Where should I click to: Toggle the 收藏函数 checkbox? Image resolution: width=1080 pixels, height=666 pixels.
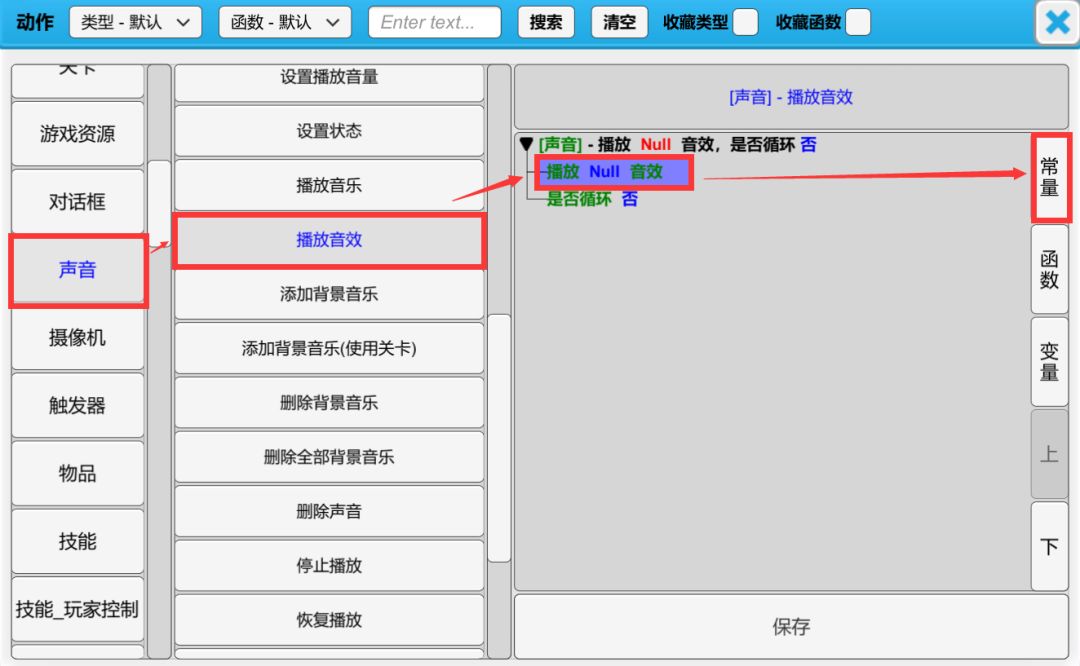pyautogui.click(x=857, y=22)
